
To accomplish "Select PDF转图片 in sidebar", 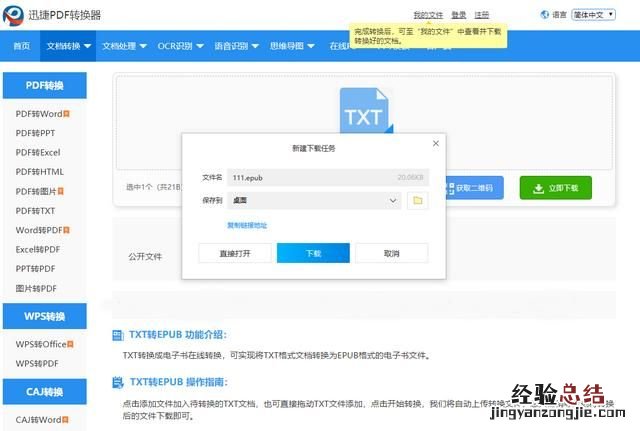I will click(x=36, y=191).
